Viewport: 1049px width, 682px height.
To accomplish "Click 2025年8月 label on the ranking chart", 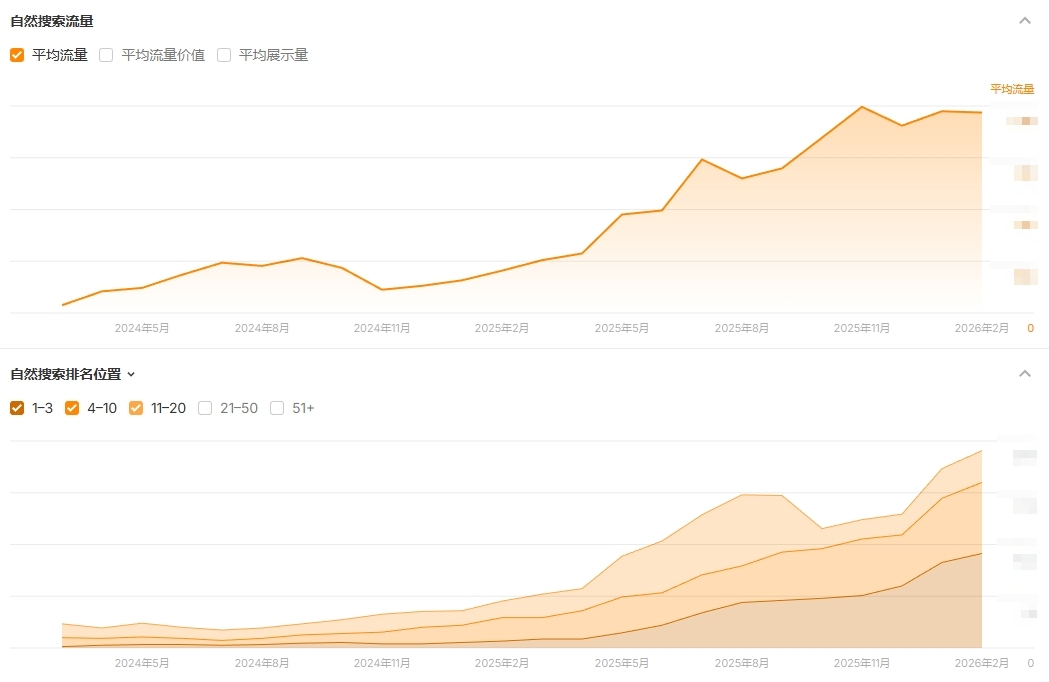I will click(x=742, y=663).
